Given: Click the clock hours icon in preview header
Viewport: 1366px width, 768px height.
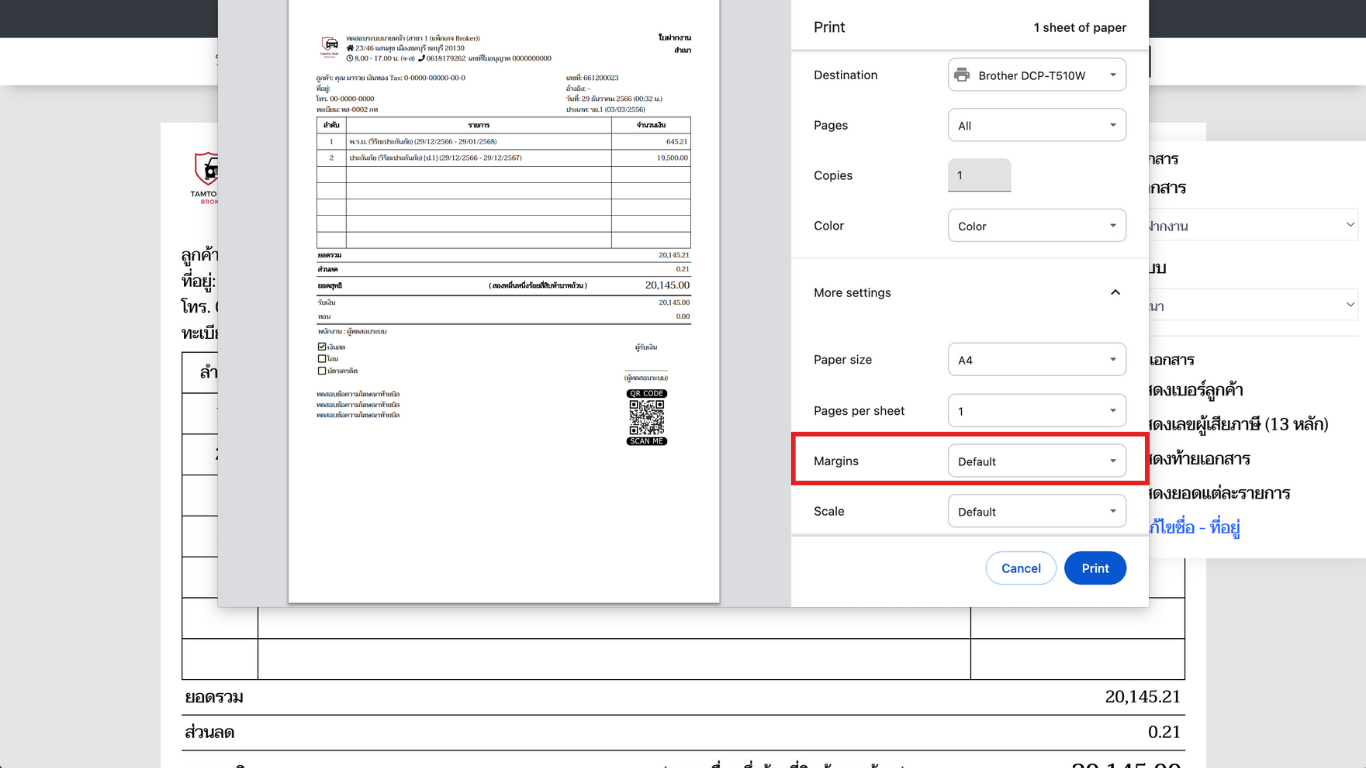Looking at the screenshot, I should tap(350, 58).
